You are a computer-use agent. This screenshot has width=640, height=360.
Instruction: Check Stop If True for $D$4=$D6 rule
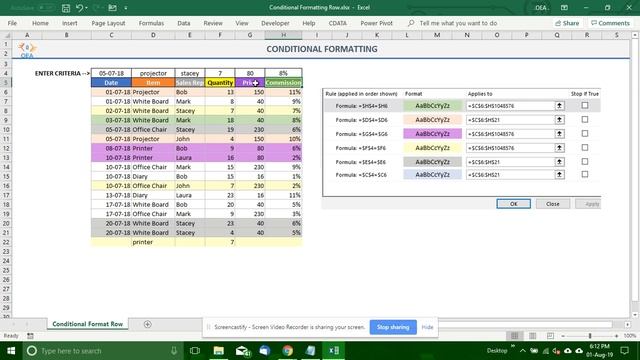click(585, 120)
